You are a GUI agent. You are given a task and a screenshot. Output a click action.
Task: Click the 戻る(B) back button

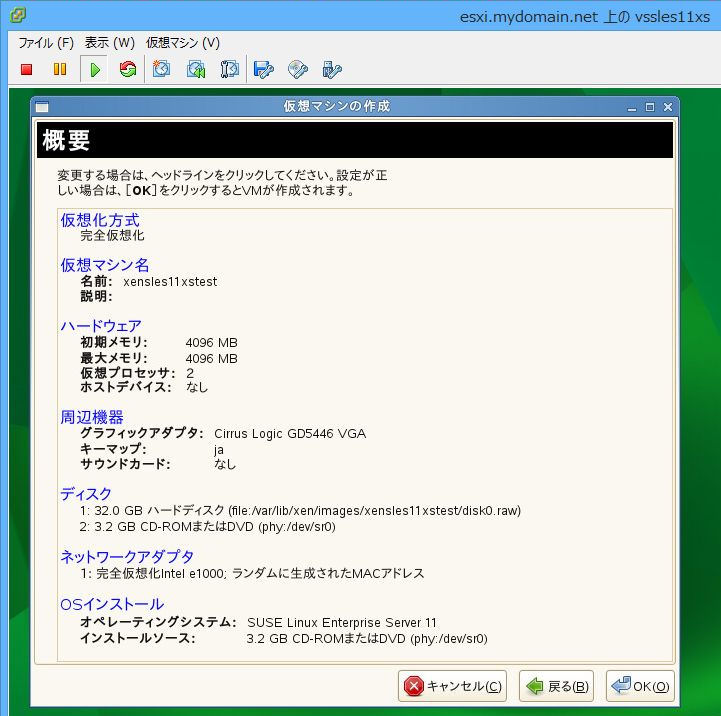tap(556, 686)
